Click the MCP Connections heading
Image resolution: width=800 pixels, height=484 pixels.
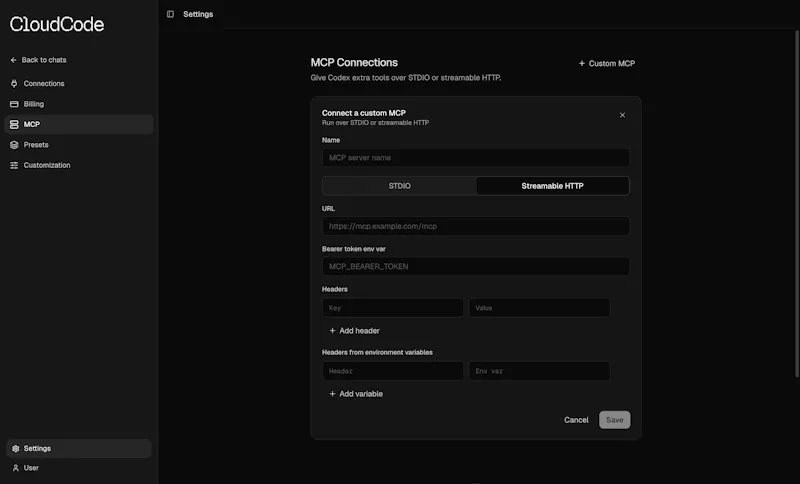click(x=354, y=63)
